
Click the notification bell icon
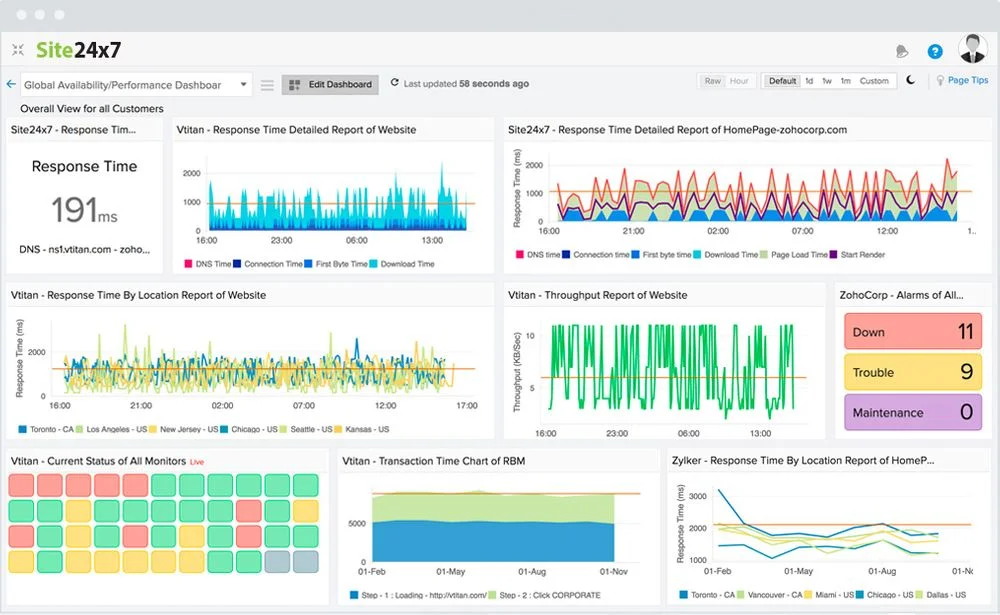[x=901, y=50]
